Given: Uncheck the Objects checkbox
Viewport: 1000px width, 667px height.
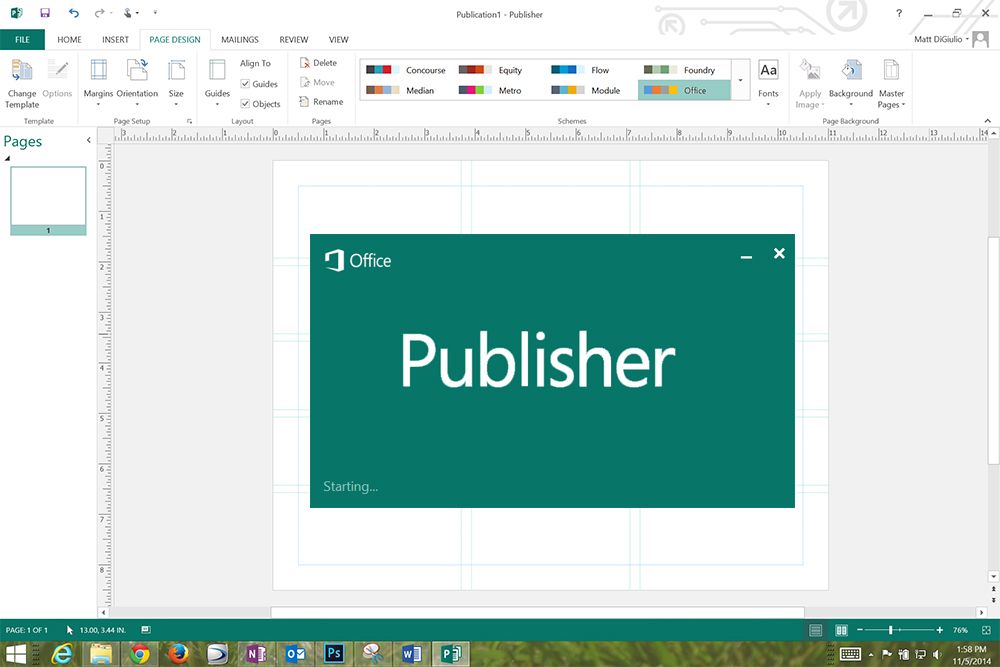Looking at the screenshot, I should (x=246, y=104).
